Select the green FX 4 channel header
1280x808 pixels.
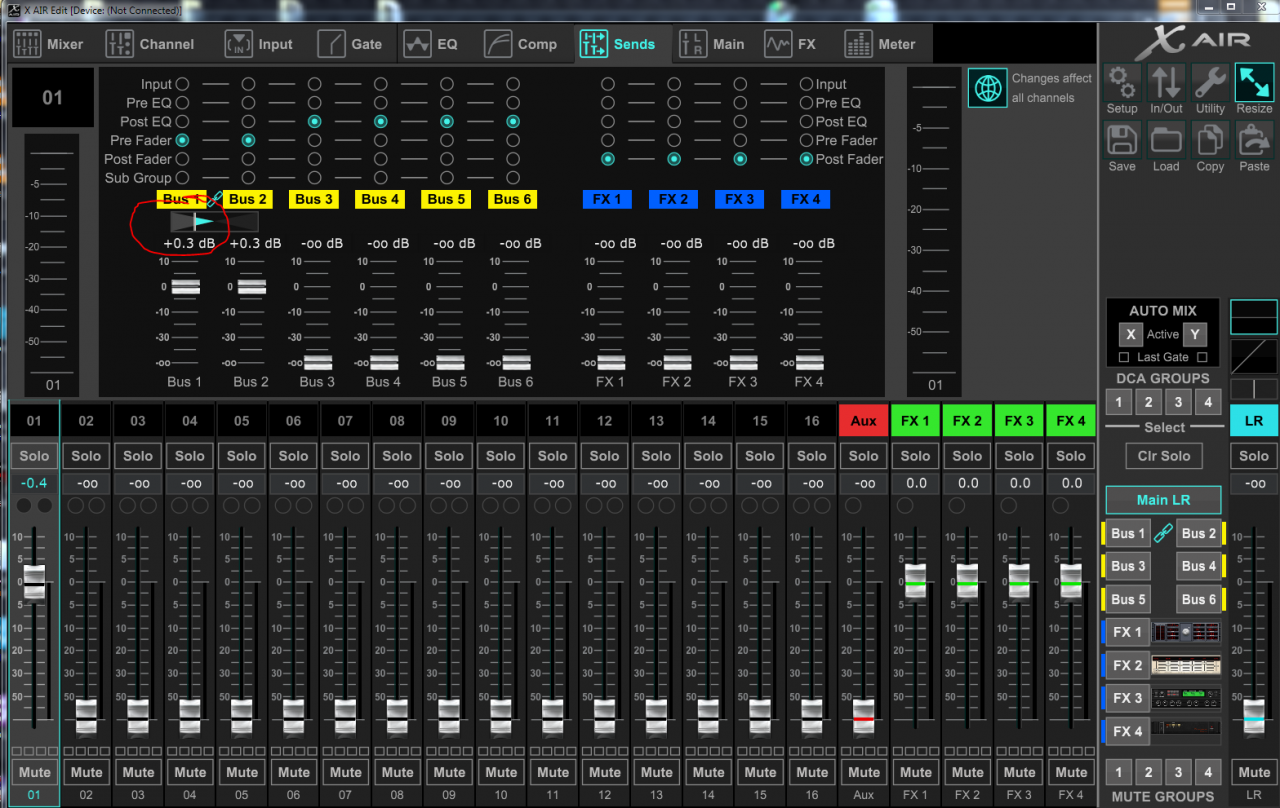pos(1071,421)
